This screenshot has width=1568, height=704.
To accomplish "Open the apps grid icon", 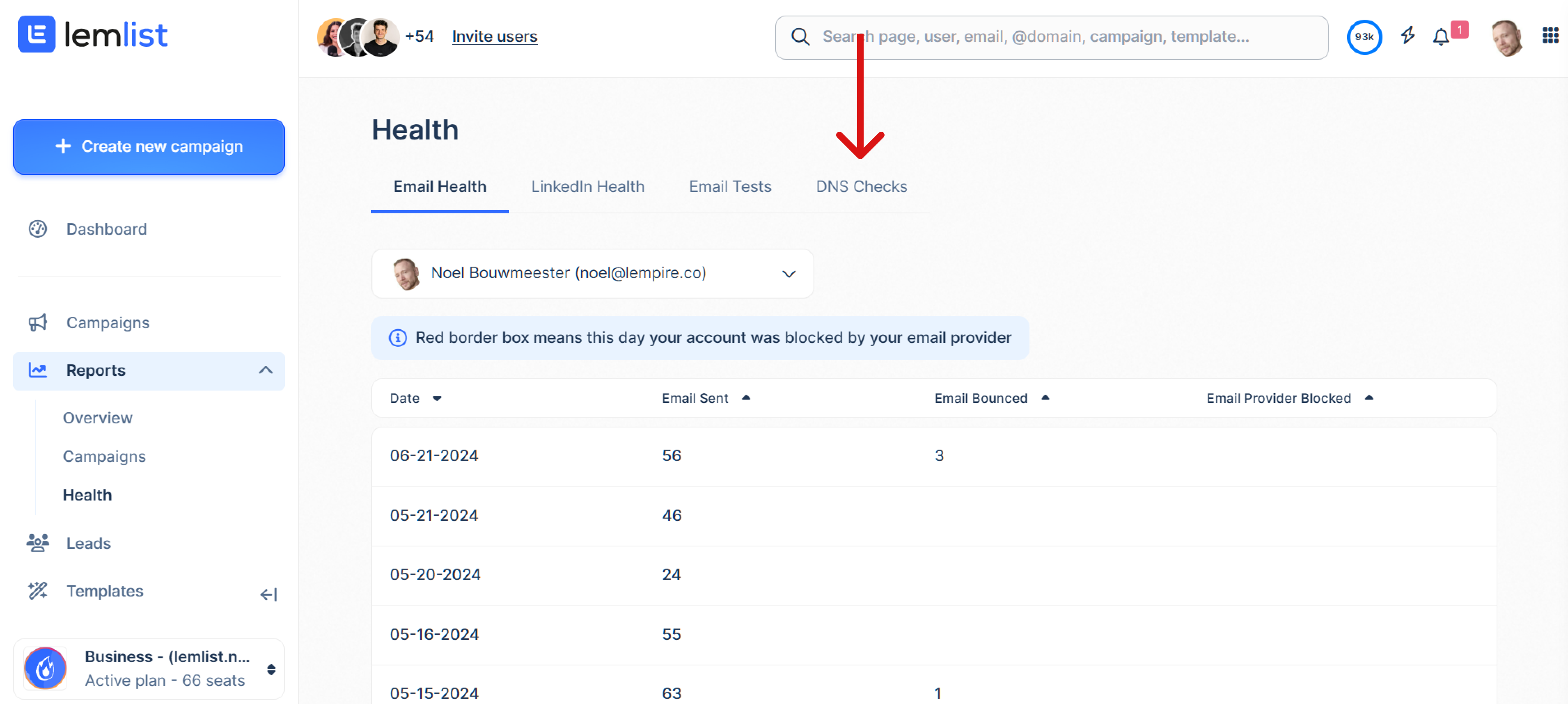I will click(x=1550, y=35).
